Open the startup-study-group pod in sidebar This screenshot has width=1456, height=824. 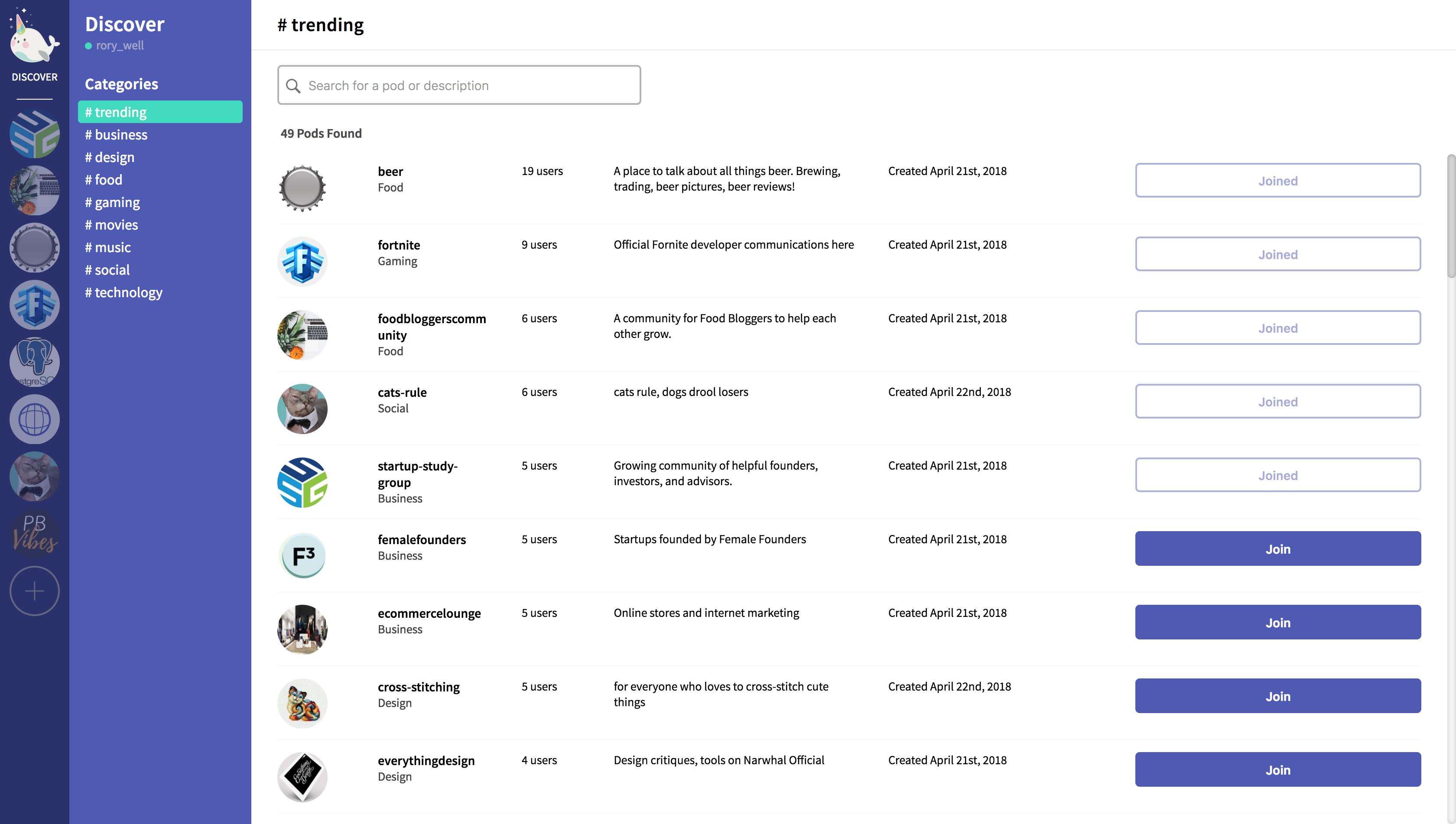34,133
